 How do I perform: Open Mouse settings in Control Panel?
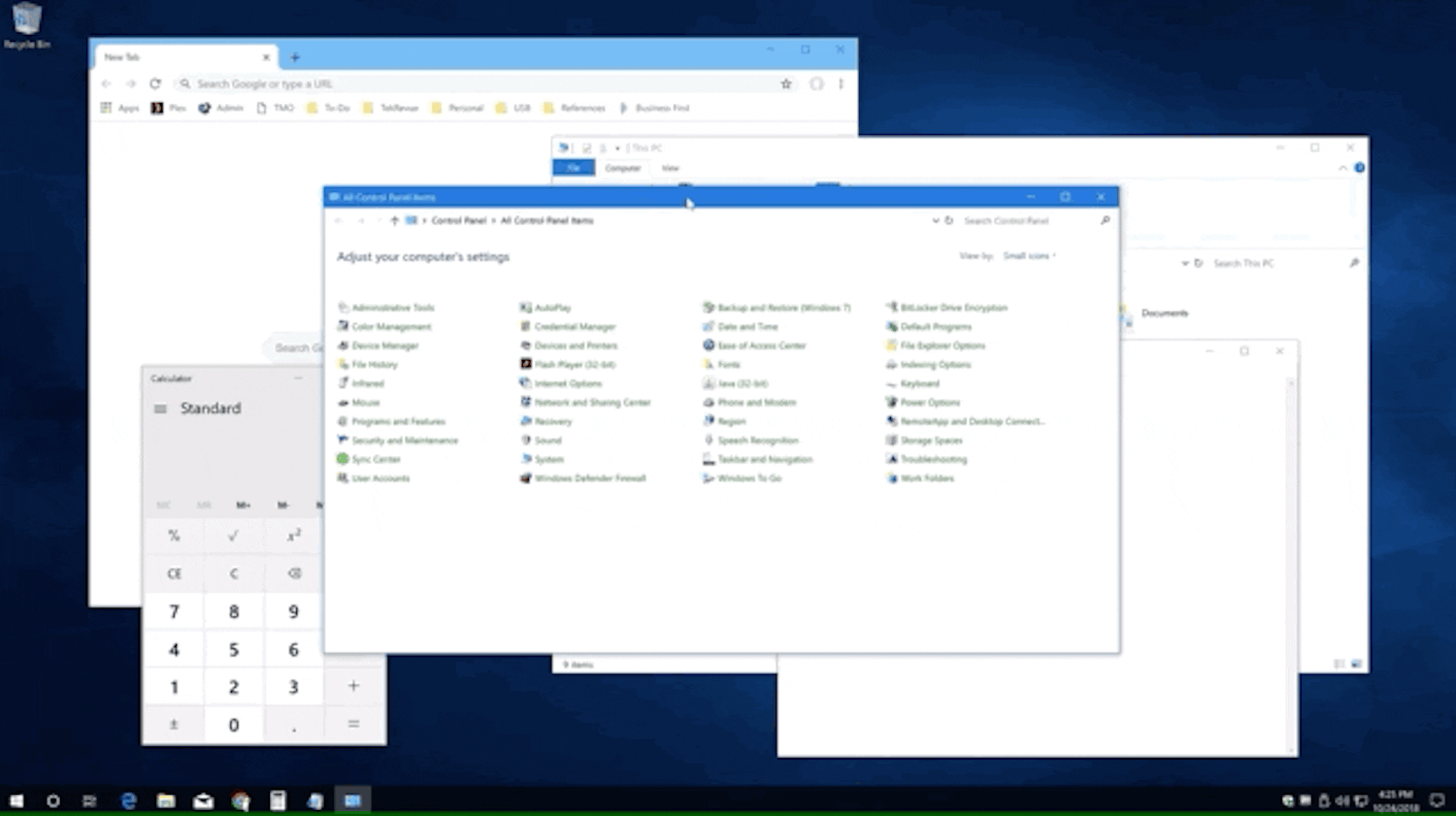[x=366, y=402]
